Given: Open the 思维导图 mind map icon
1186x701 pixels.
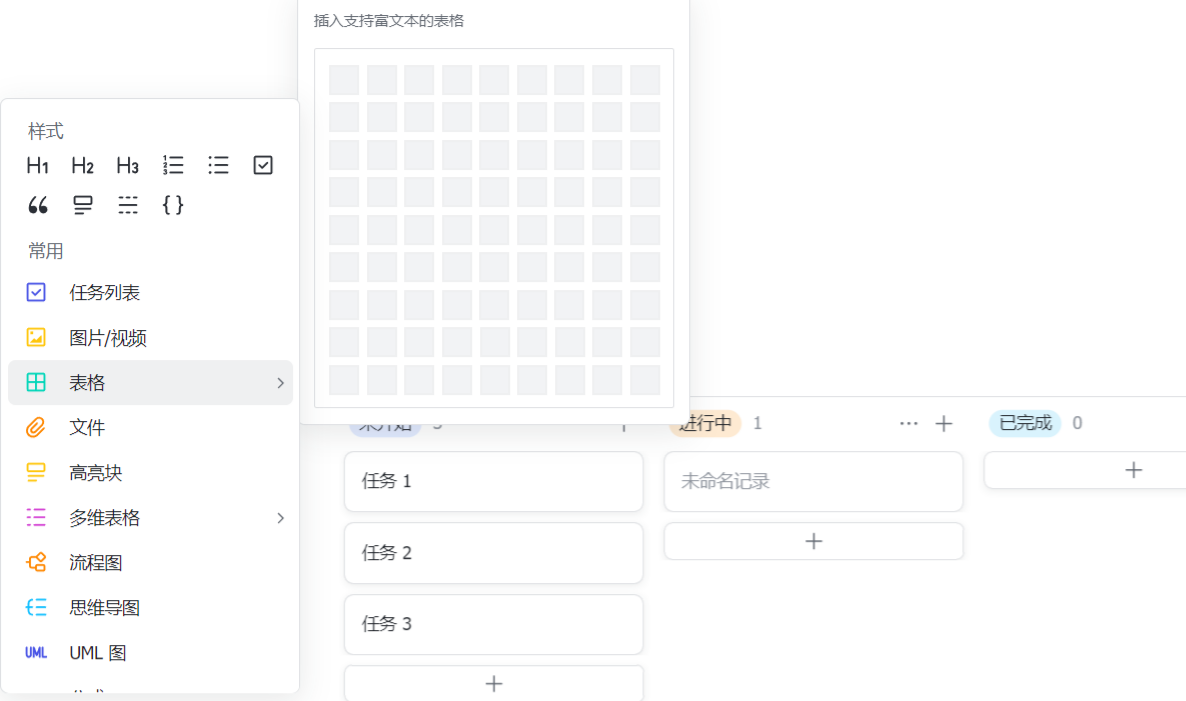Looking at the screenshot, I should point(36,607).
